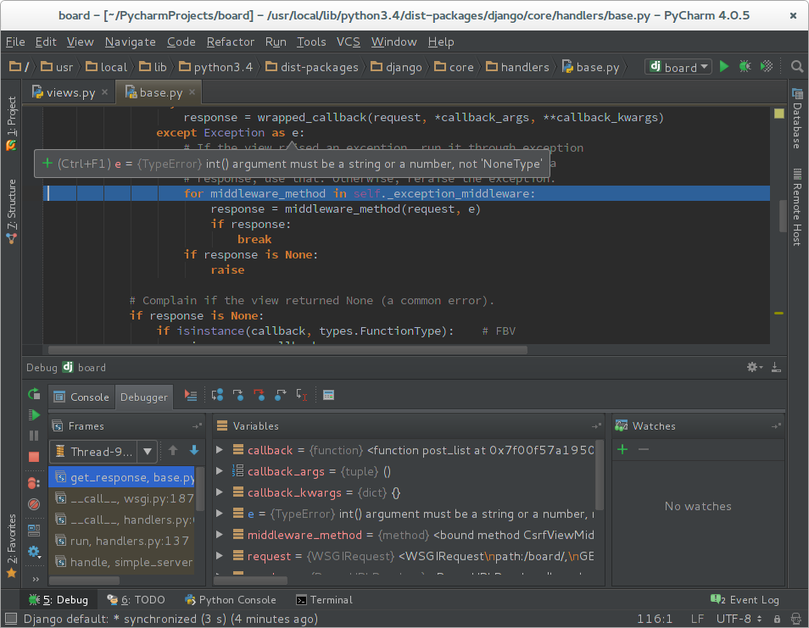This screenshot has height=628, width=809.
Task: Select the get_response, base.py frame
Action: pyautogui.click(x=122, y=477)
